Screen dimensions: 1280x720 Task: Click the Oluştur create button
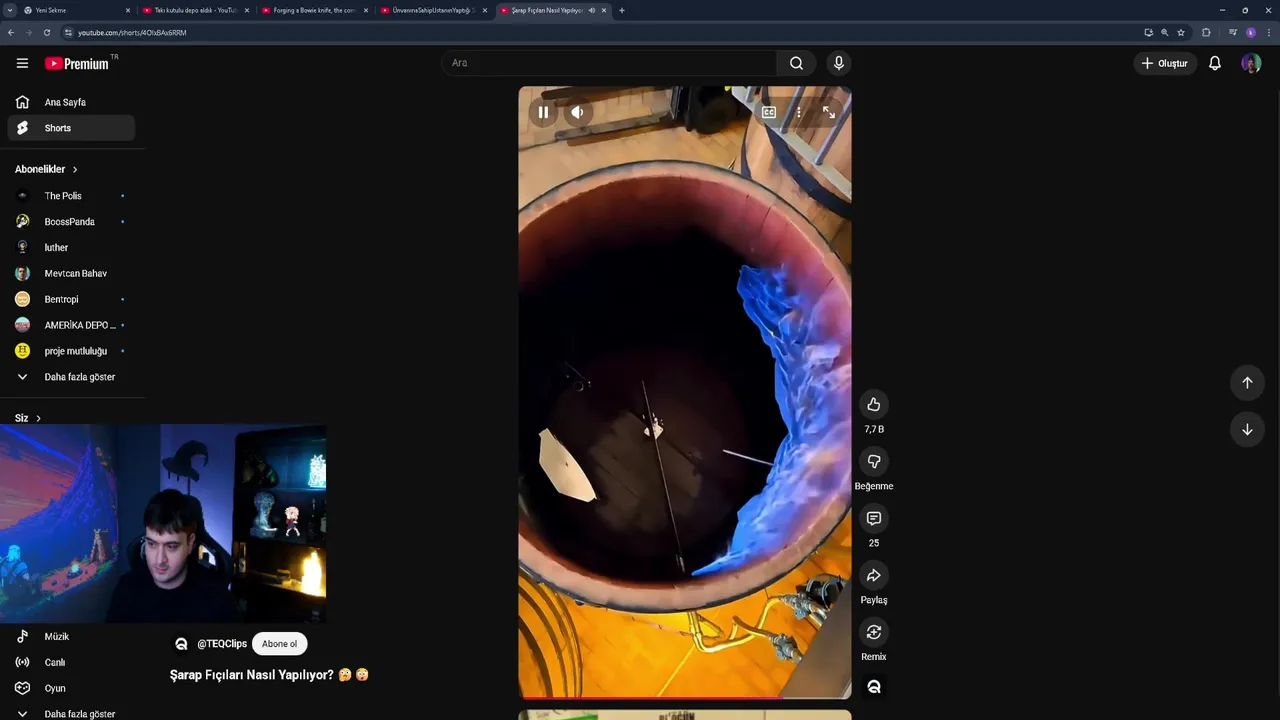point(1165,63)
